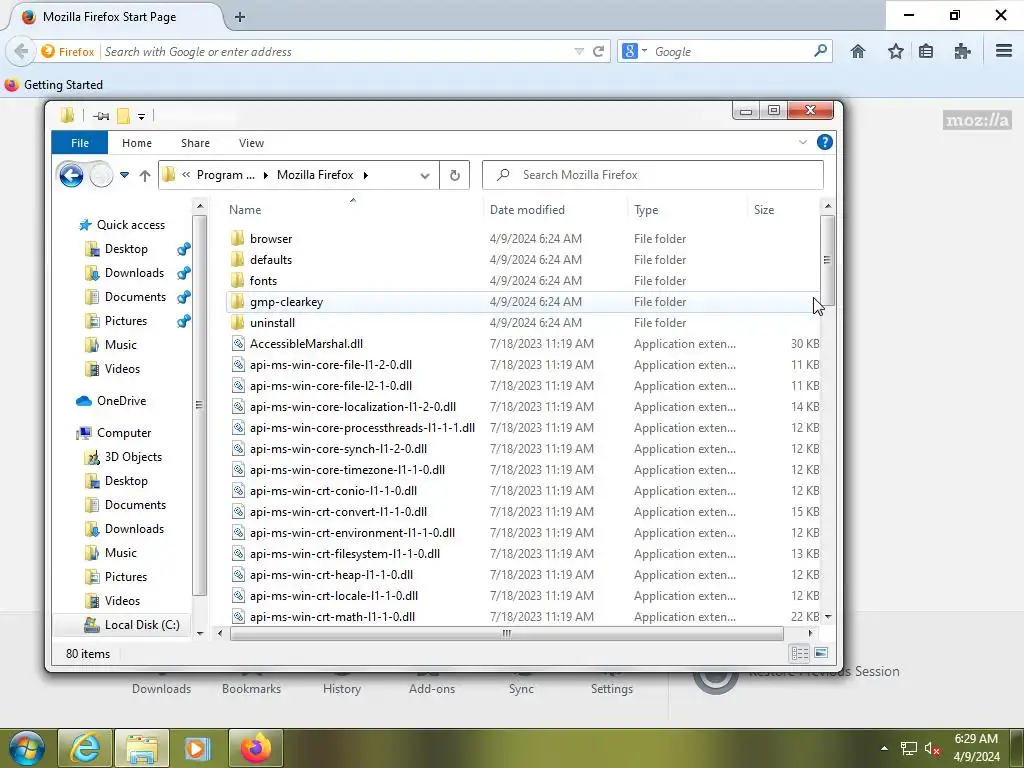Click New folder quick access icon

[x=123, y=116]
